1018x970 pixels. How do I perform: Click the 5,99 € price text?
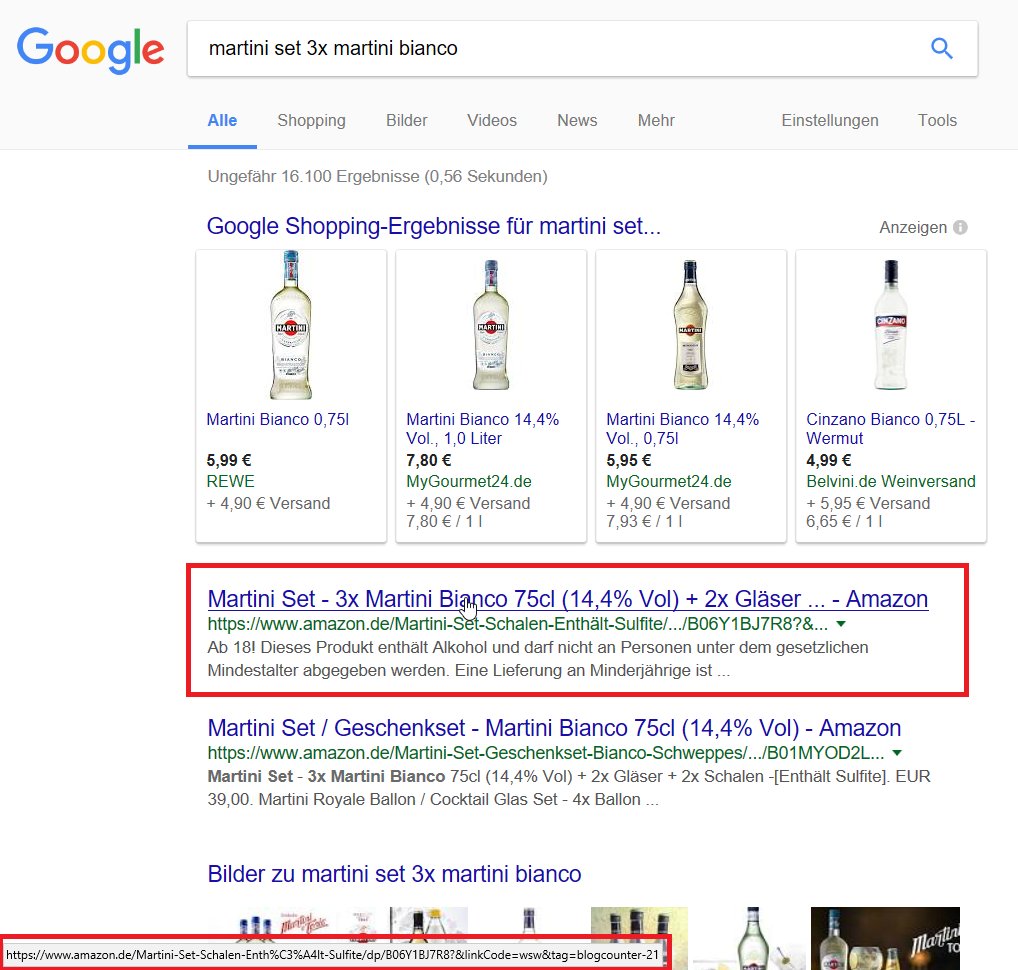[229, 460]
